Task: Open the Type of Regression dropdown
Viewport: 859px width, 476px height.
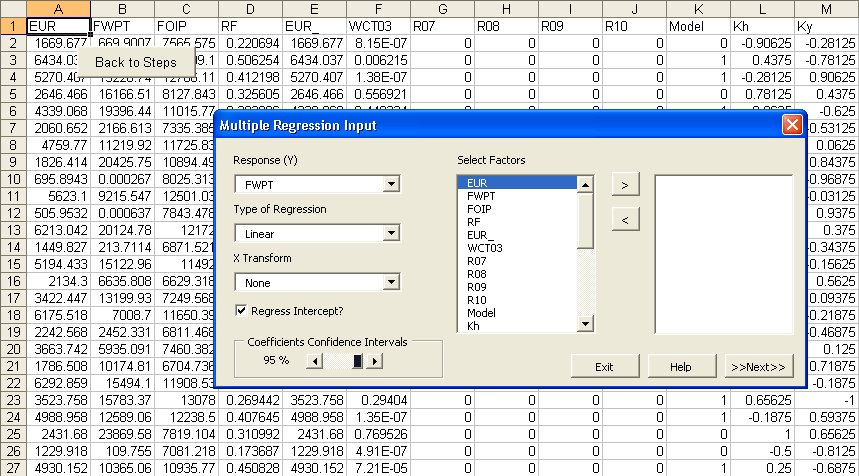Action: coord(391,233)
